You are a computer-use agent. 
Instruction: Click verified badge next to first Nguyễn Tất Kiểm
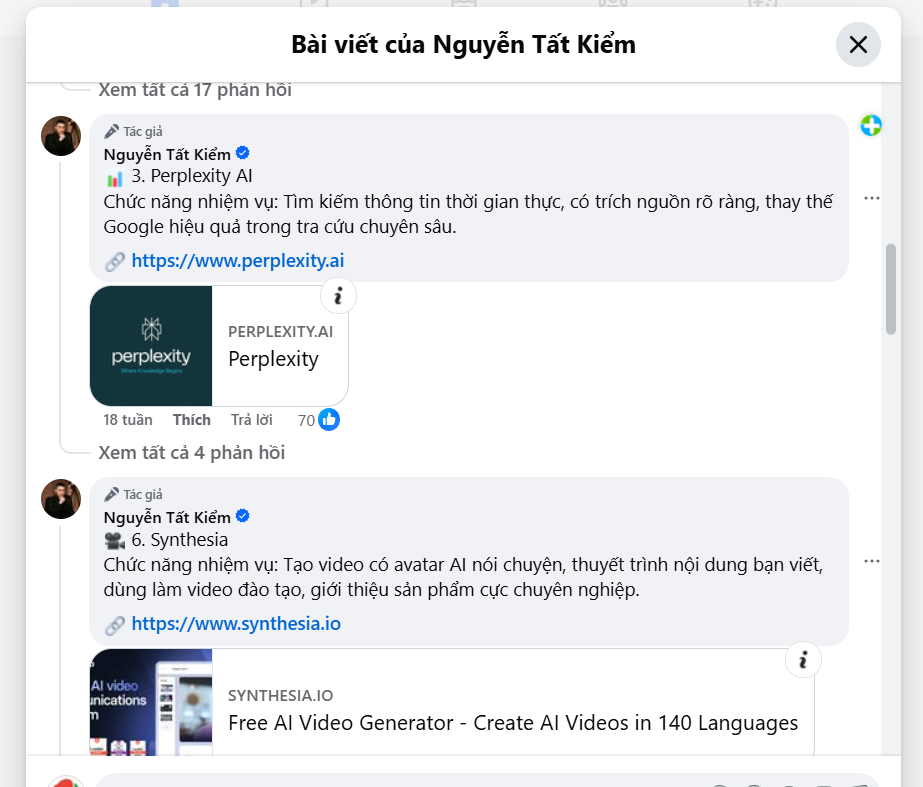click(243, 154)
